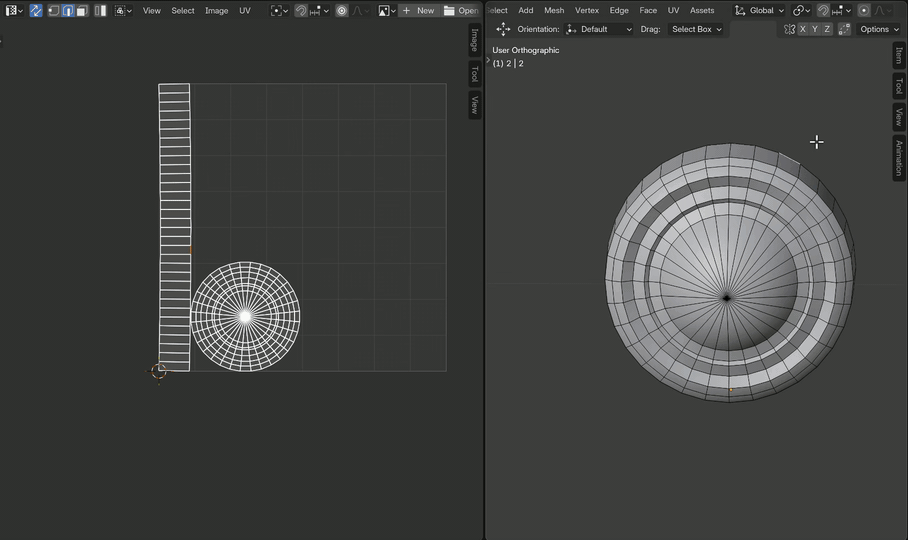The image size is (908, 540).
Task: Open Face menu in 3D viewport
Action: 648,10
